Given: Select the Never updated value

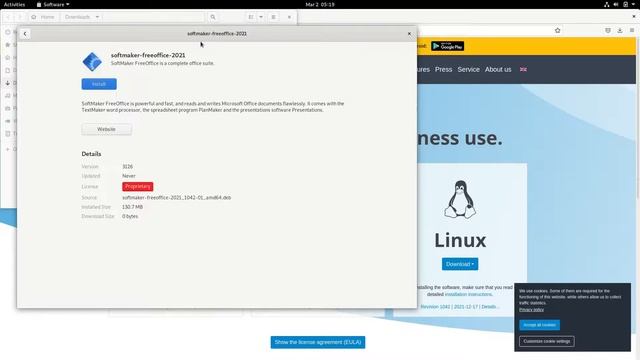Looking at the screenshot, I should 129,176.
